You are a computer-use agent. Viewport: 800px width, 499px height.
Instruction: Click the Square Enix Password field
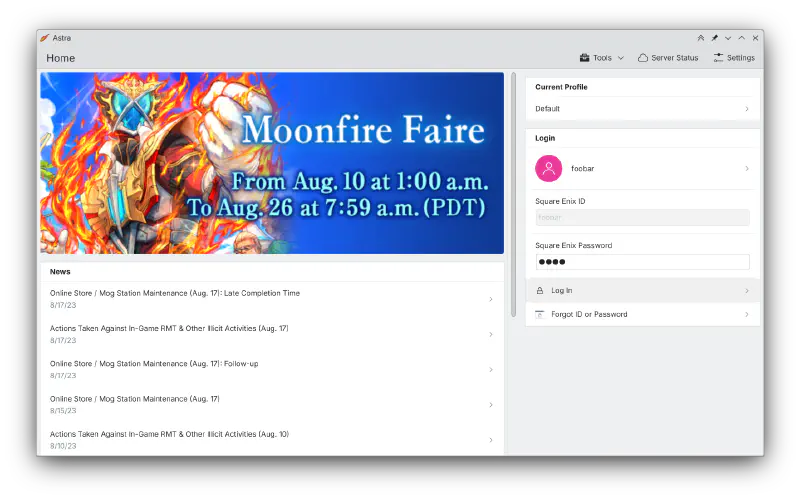pyautogui.click(x=642, y=262)
